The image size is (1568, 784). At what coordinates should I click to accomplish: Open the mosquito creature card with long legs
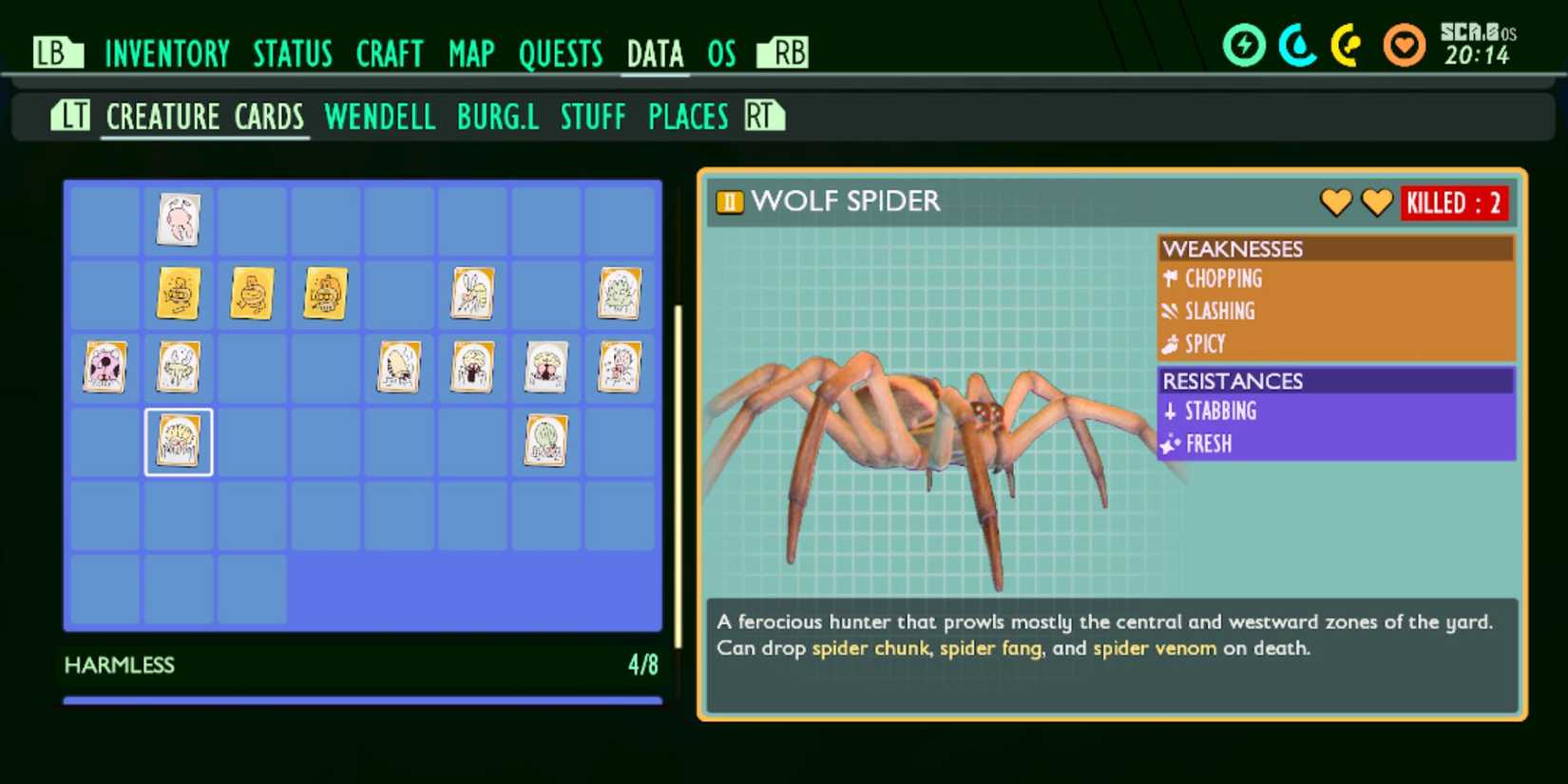[x=472, y=294]
